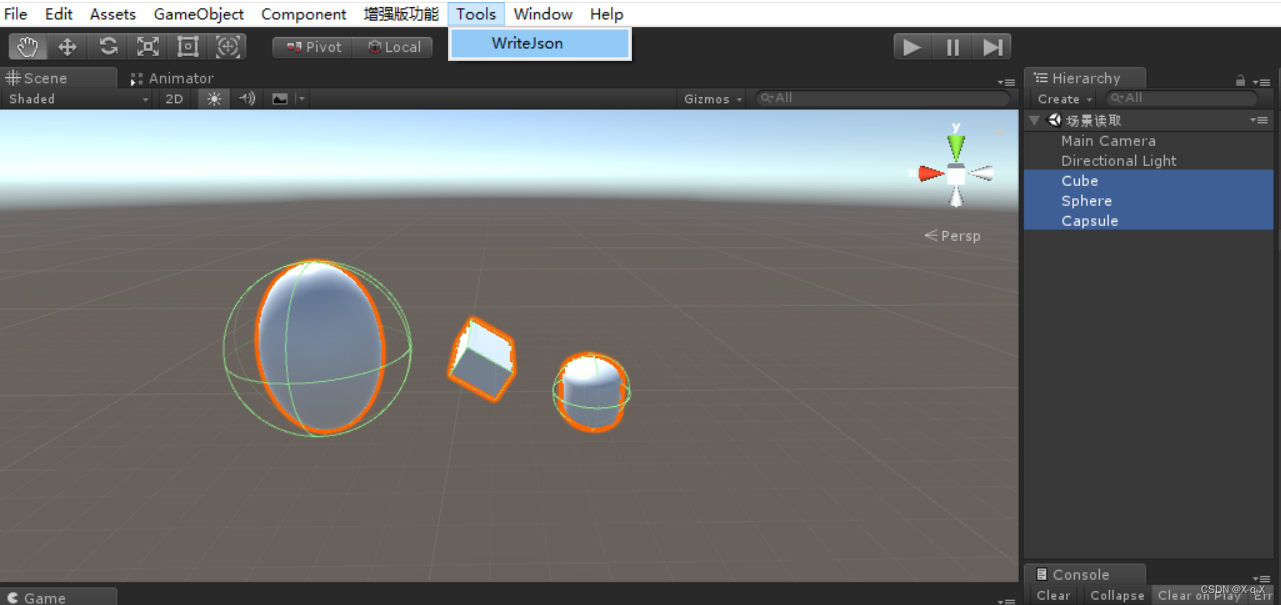1281x605 pixels.
Task: Select the Rotate tool
Action: coord(107,46)
